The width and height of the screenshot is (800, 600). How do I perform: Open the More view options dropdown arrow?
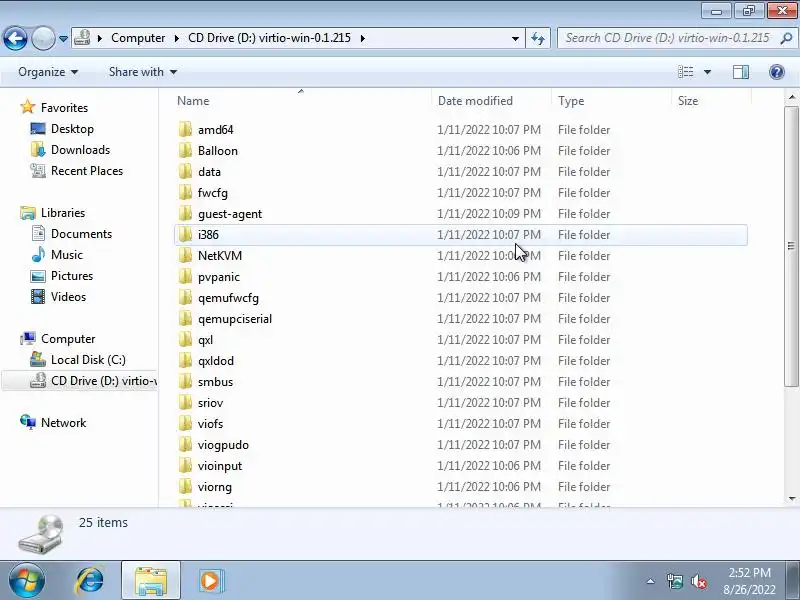point(707,72)
